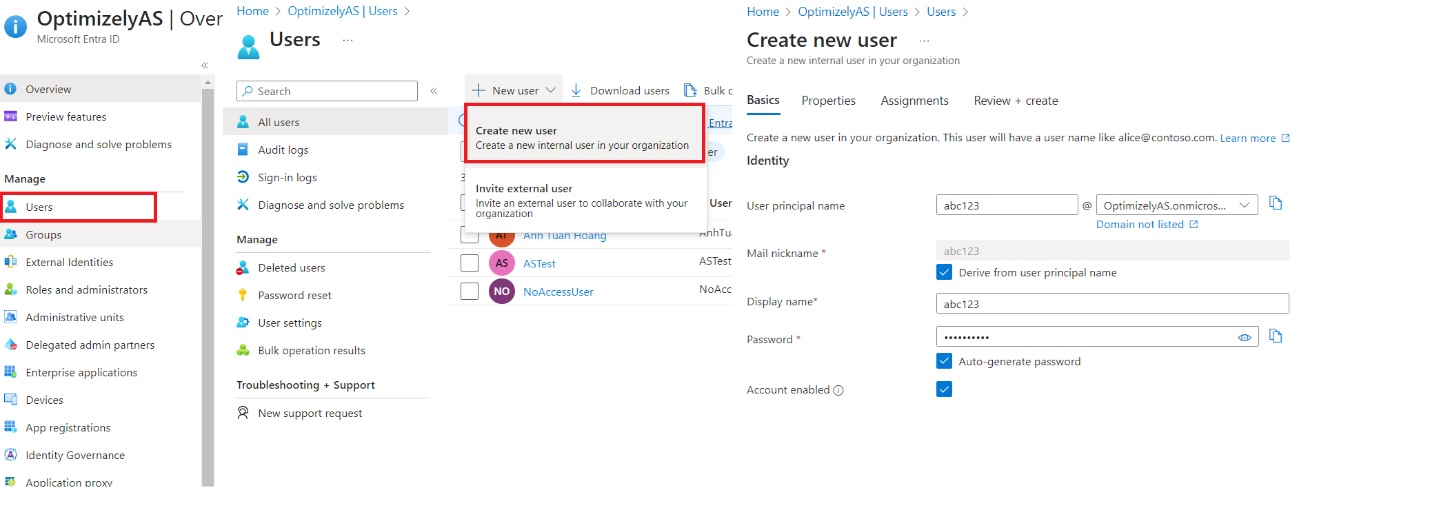This screenshot has width=1430, height=510.
Task: Open the ASTest user link
Action: point(539,264)
